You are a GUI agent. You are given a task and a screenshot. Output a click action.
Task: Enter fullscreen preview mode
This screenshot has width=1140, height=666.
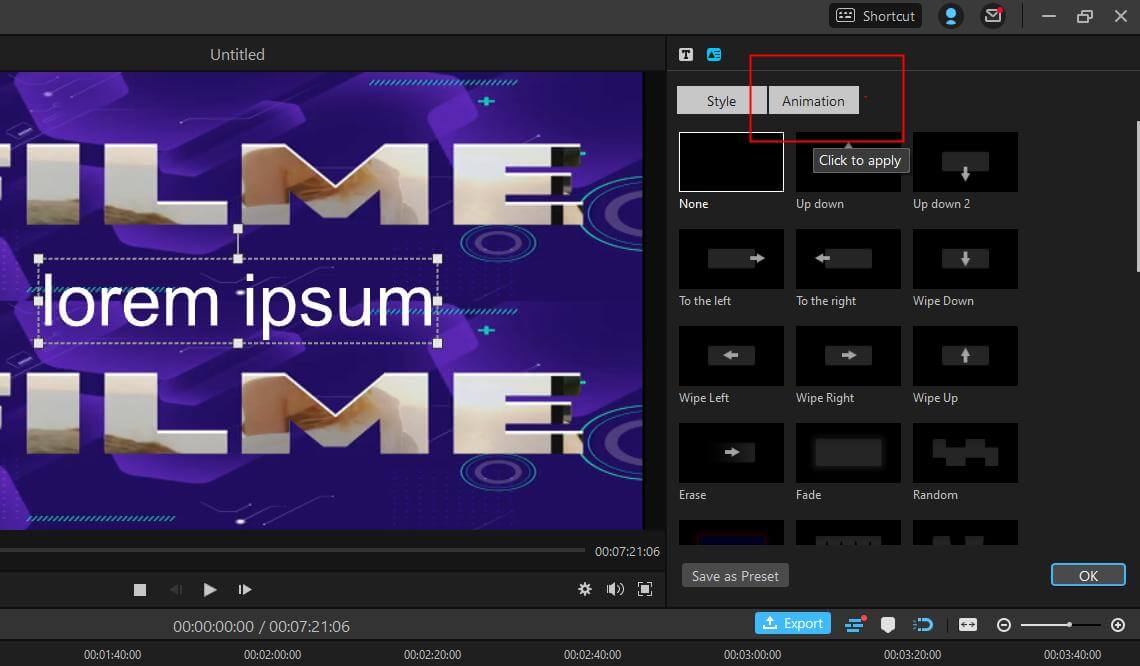click(645, 589)
